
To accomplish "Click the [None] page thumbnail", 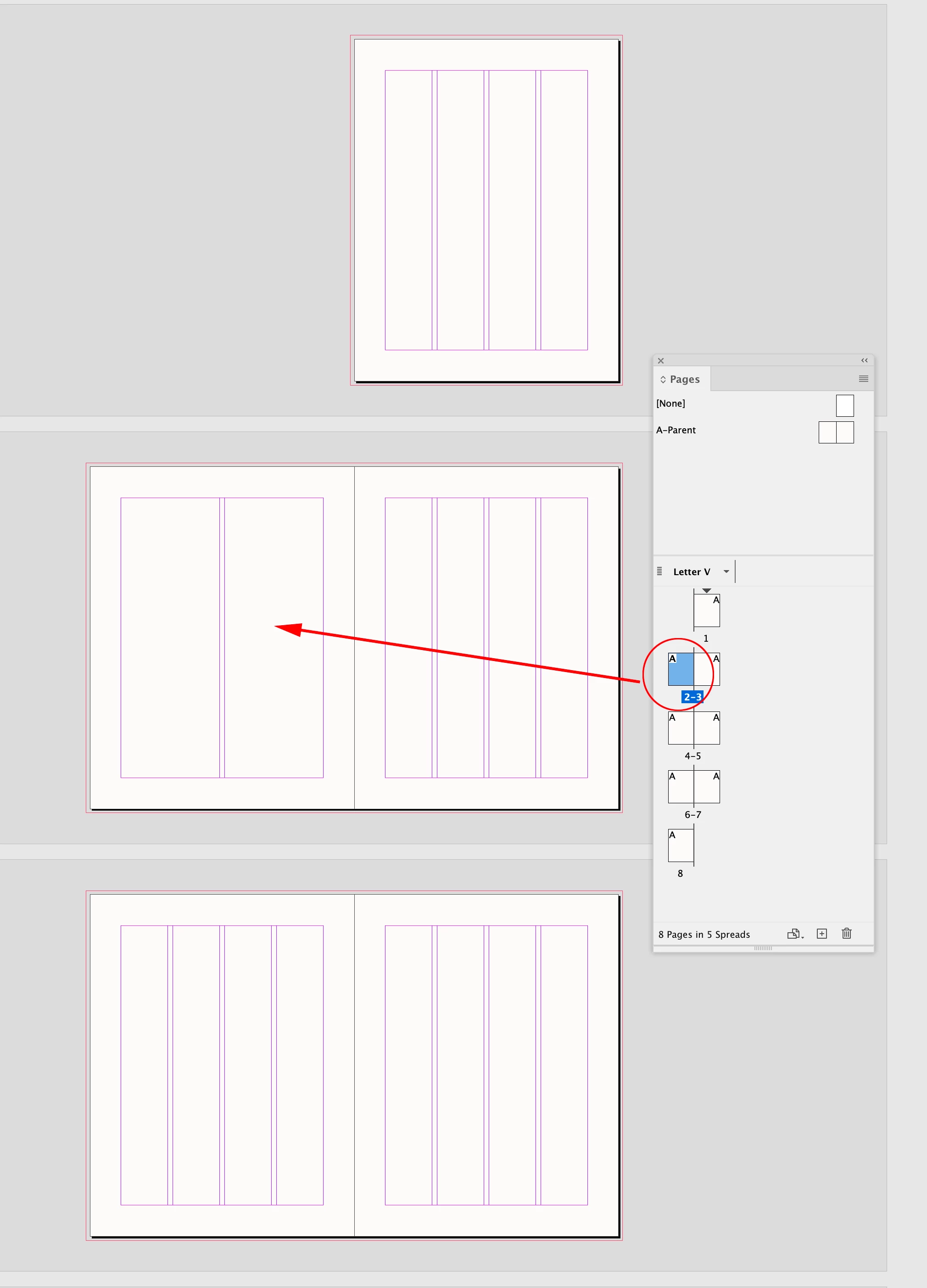I will pyautogui.click(x=845, y=405).
